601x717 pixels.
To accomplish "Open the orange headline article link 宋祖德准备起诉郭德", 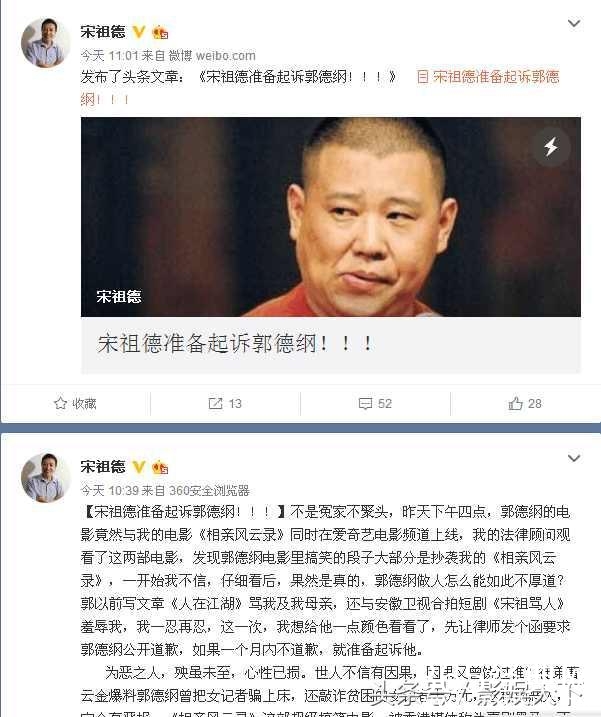I will [x=488, y=77].
